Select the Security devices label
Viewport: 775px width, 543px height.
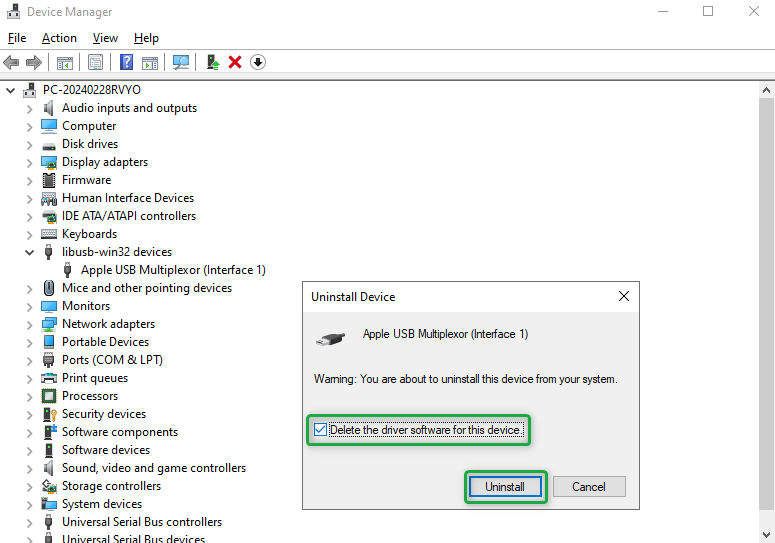(x=104, y=414)
